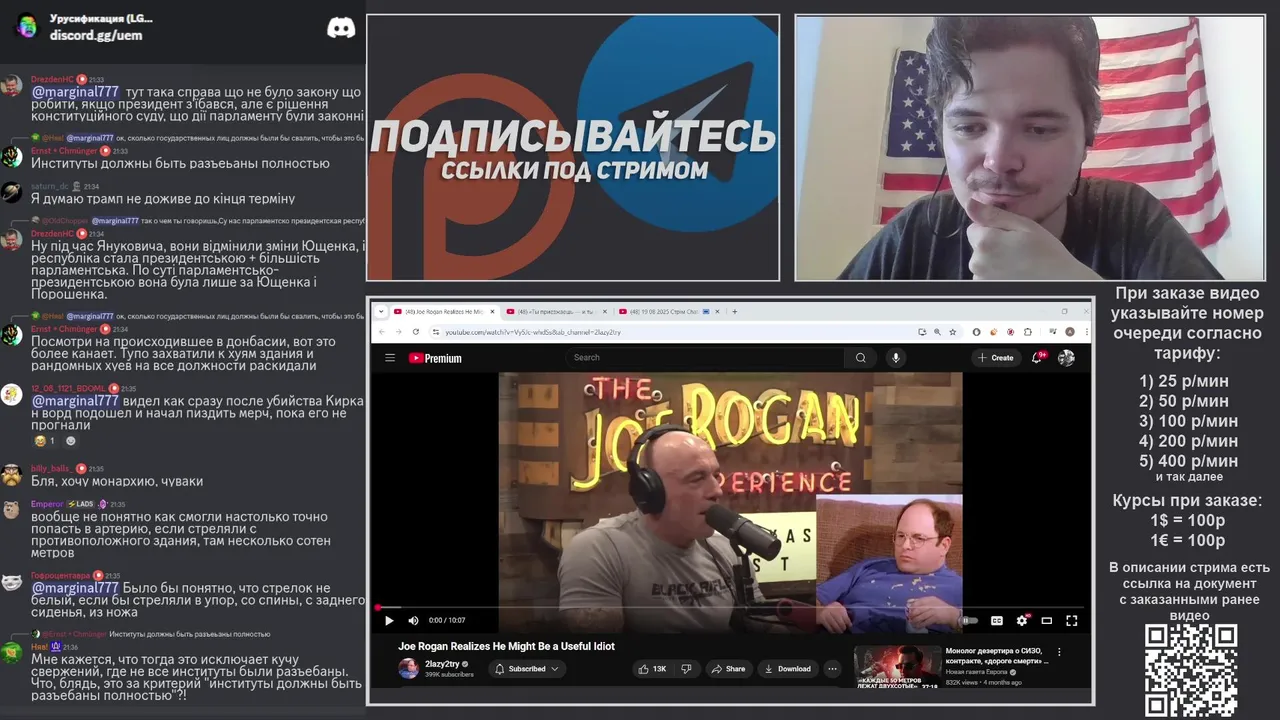Start voice search with microphone icon

point(896,357)
